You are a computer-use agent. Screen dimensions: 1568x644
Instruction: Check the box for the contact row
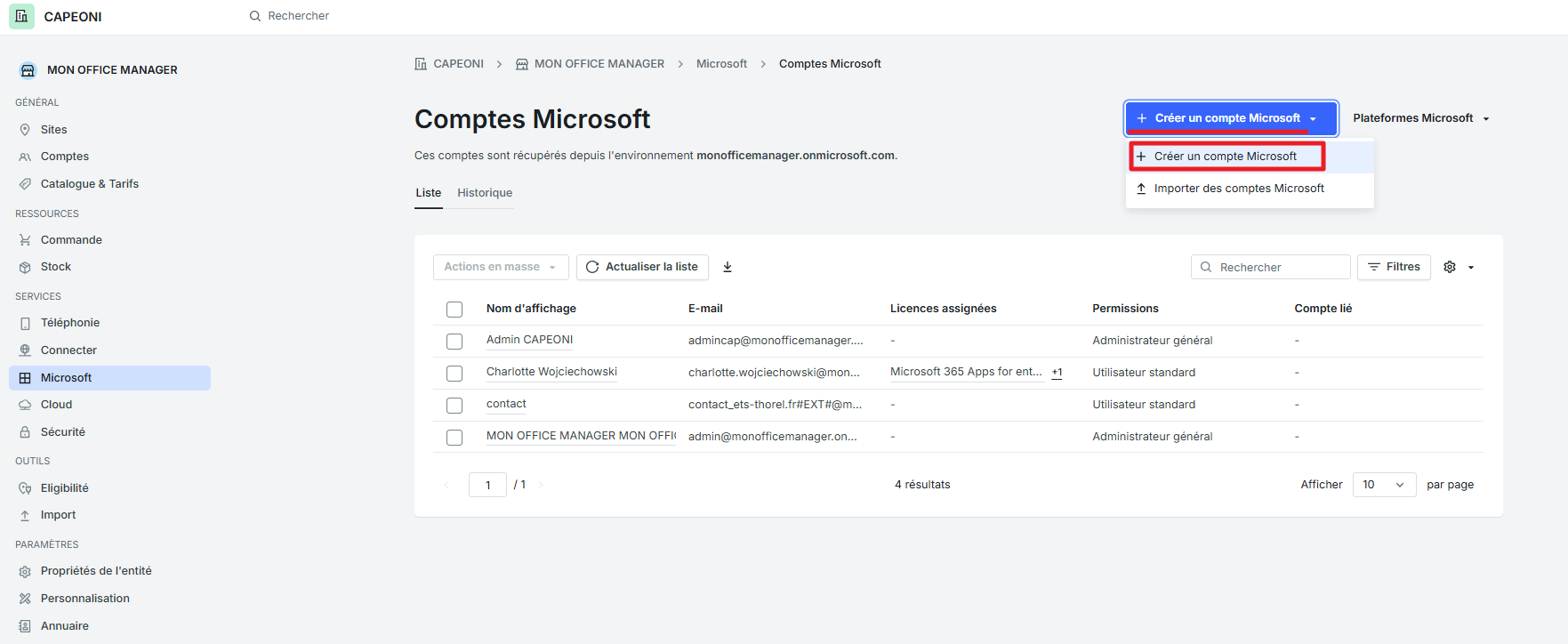coord(454,406)
